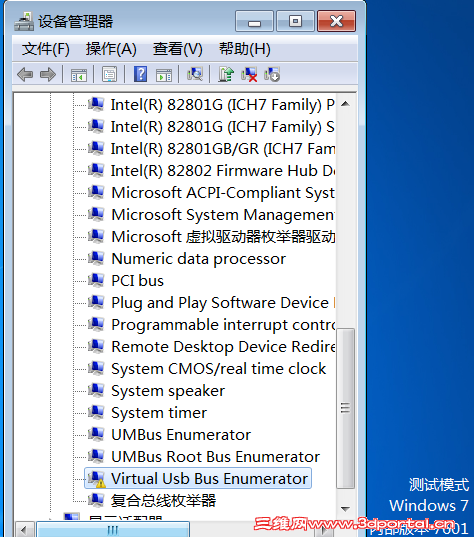Click the horizontal scrollbar left arrow
This screenshot has width=474, height=537.
coord(24,530)
